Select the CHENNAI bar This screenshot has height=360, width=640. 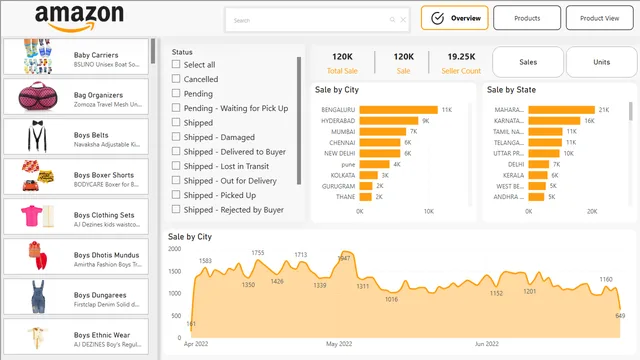point(380,142)
